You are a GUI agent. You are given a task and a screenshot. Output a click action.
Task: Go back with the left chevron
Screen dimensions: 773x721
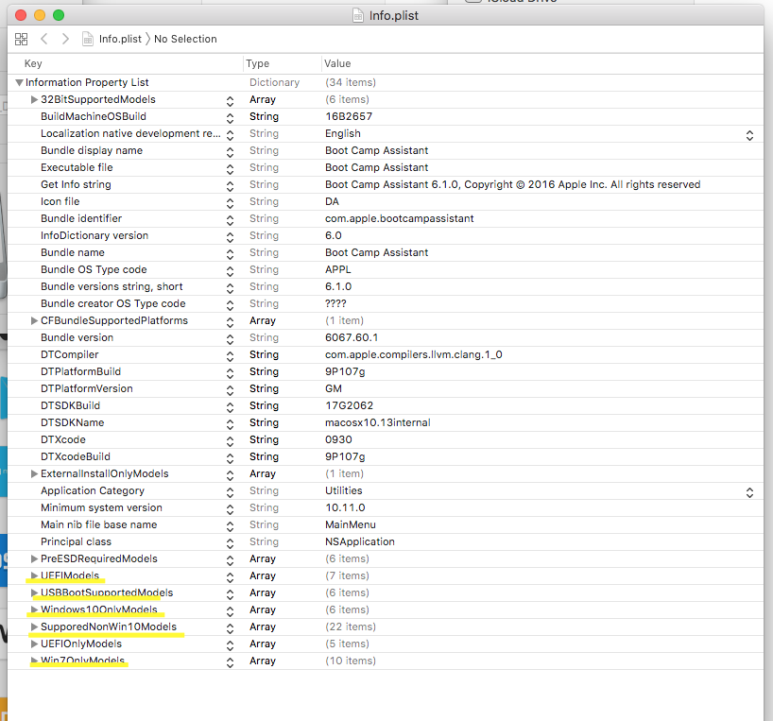pos(44,39)
